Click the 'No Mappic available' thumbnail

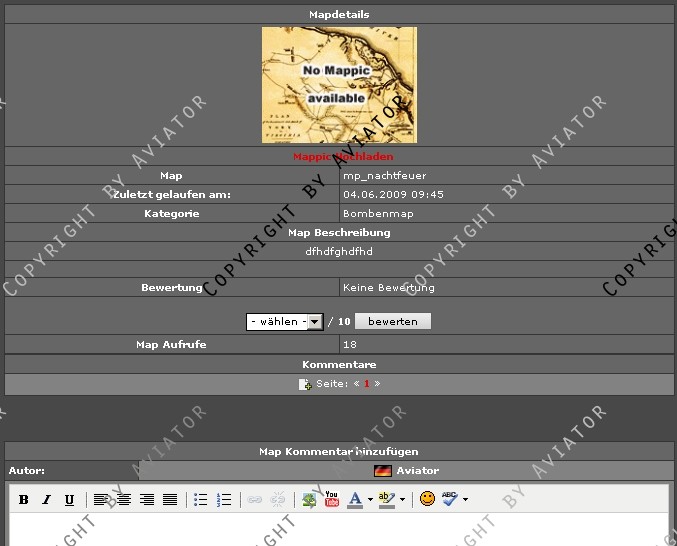[x=339, y=85]
